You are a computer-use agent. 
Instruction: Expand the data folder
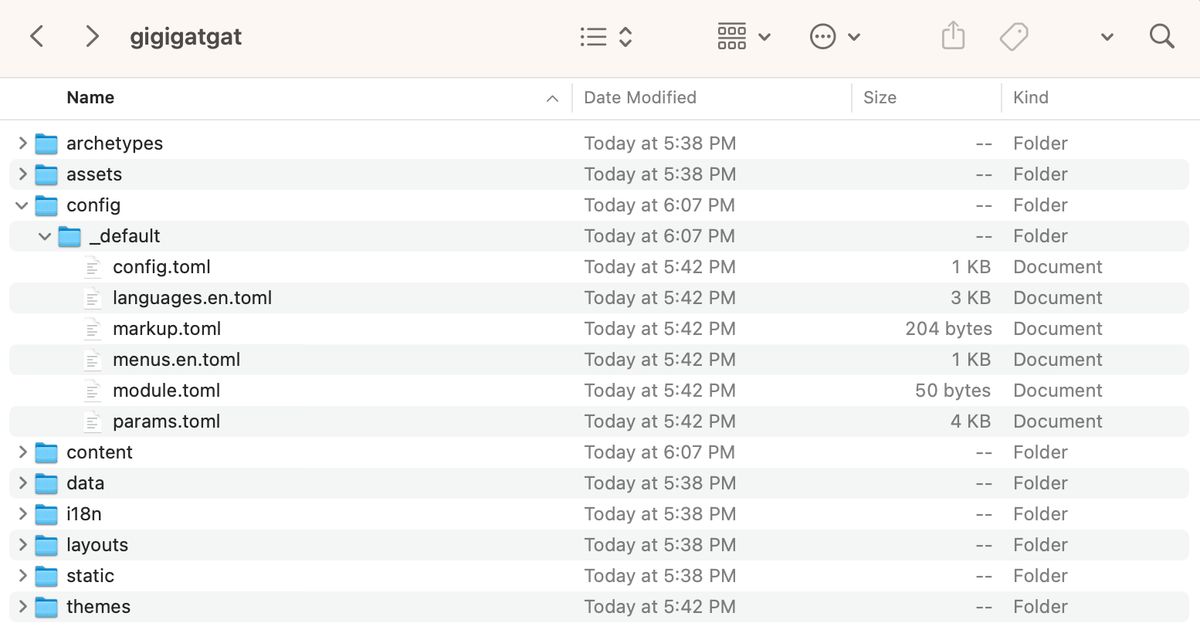point(22,484)
